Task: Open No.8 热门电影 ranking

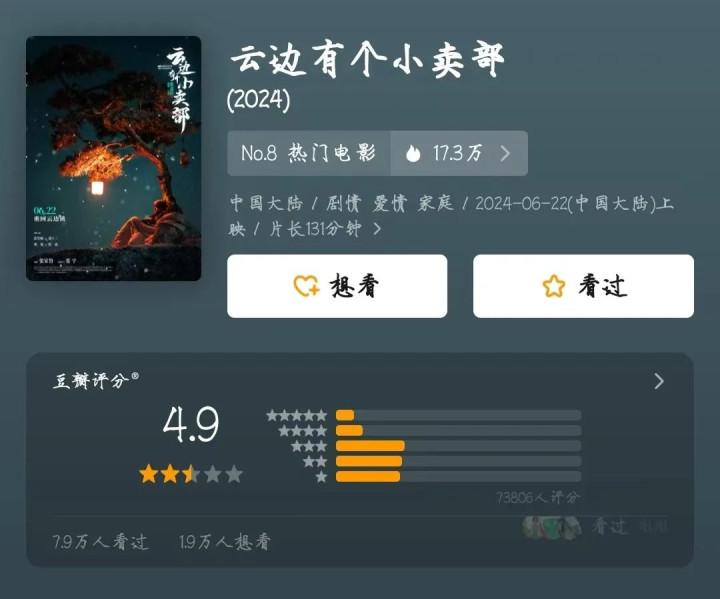Action: (309, 153)
